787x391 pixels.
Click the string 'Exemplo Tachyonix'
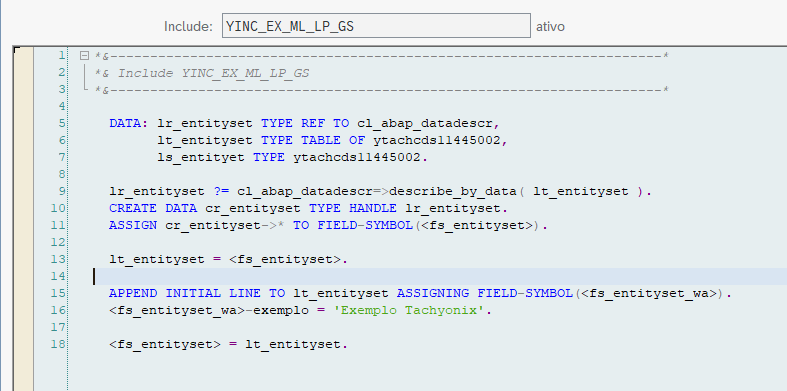409,310
